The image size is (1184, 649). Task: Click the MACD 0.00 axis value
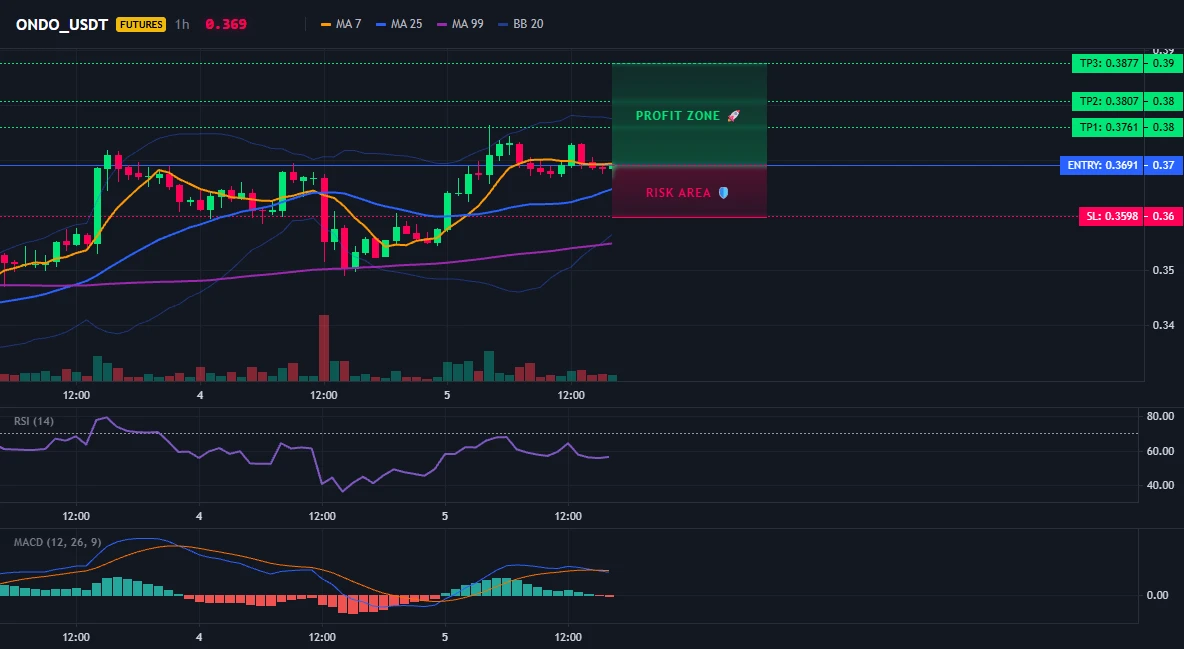tap(1158, 595)
